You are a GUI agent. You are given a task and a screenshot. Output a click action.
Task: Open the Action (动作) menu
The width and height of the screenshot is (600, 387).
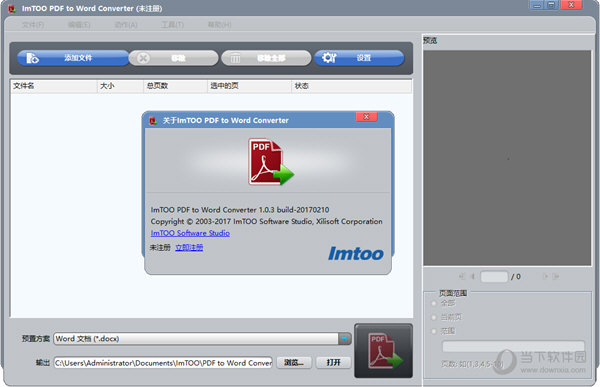126,25
